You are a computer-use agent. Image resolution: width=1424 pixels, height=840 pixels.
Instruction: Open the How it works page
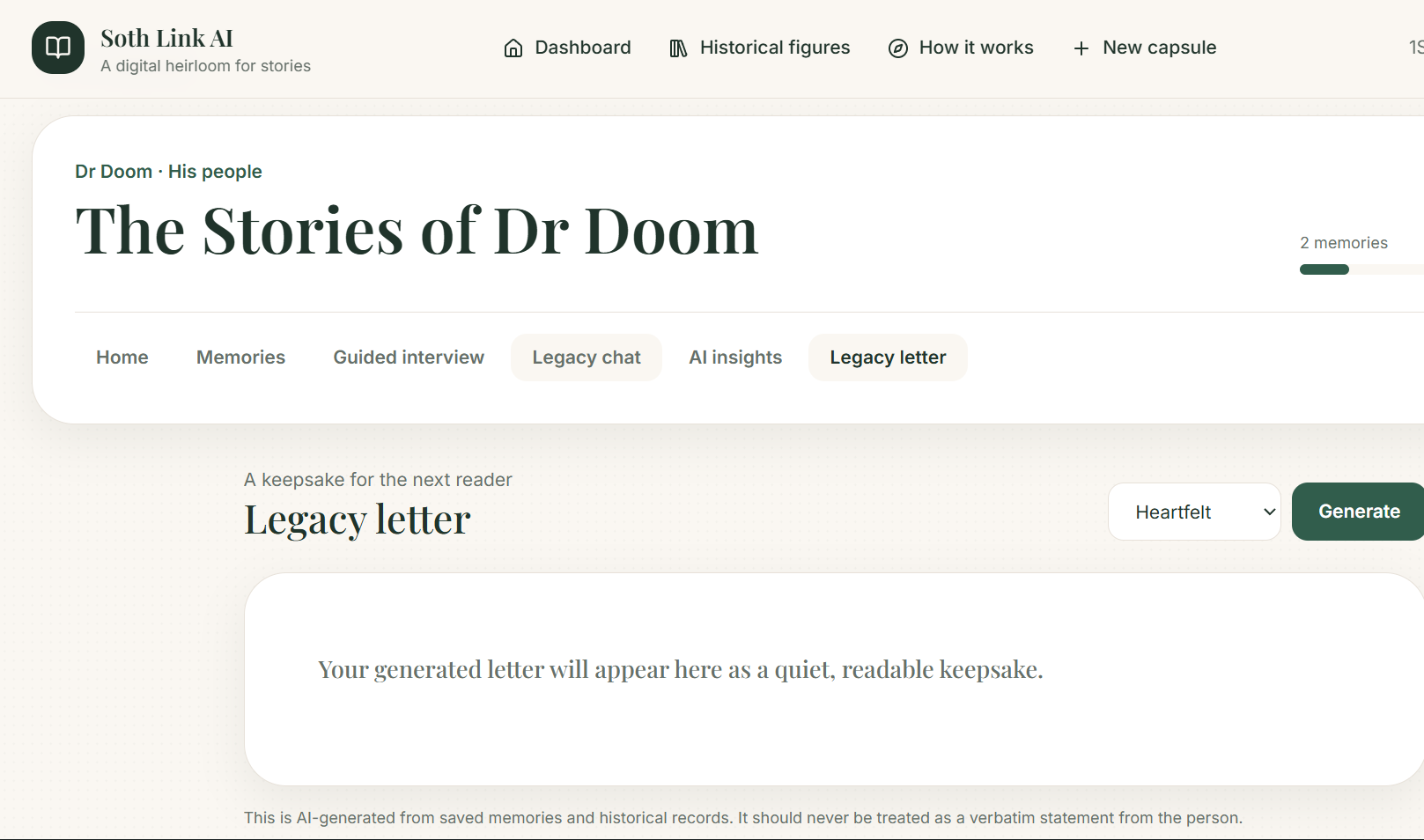pyautogui.click(x=961, y=48)
